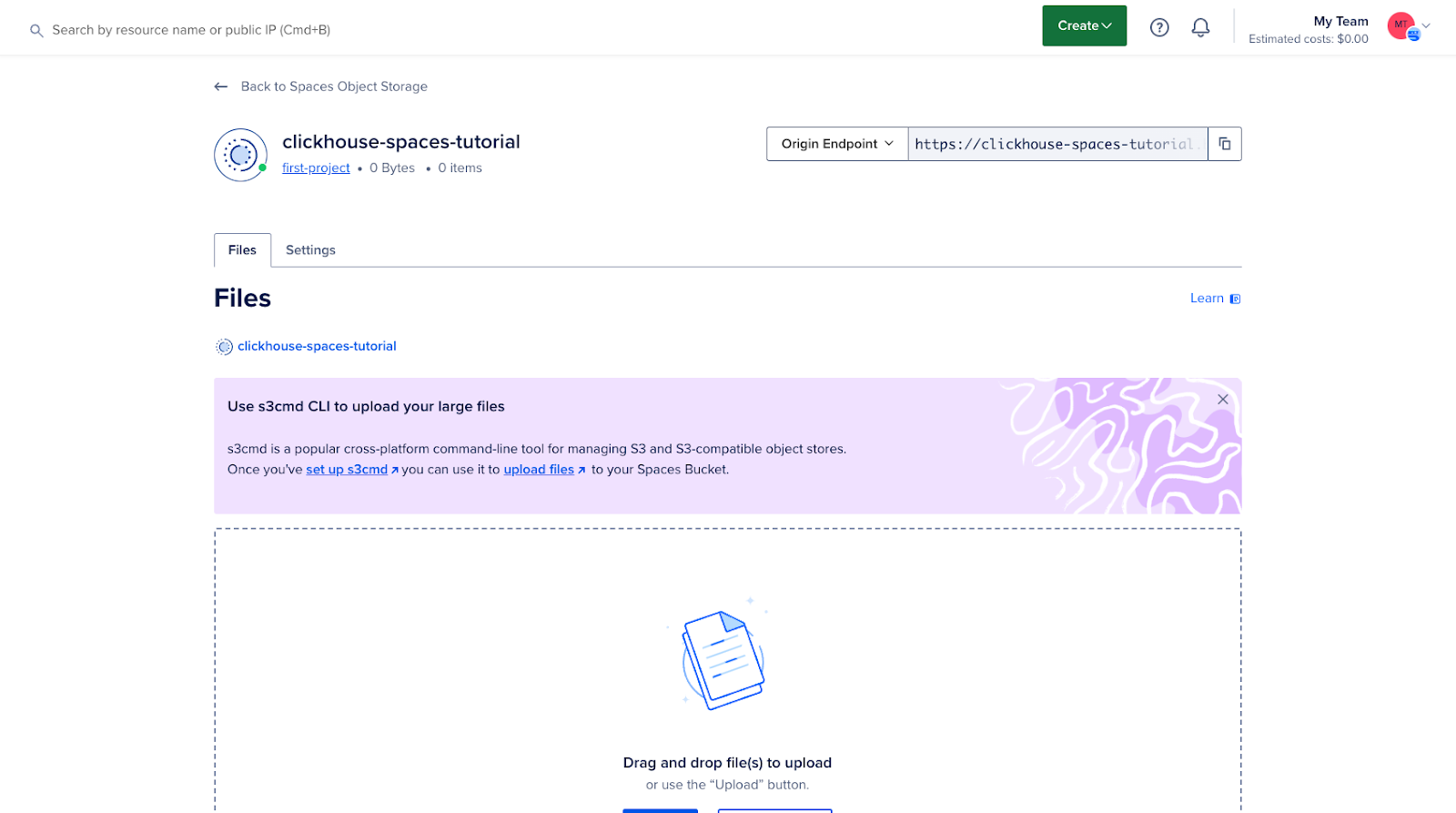1456x813 pixels.
Task: Open the first-project link
Action: click(316, 168)
